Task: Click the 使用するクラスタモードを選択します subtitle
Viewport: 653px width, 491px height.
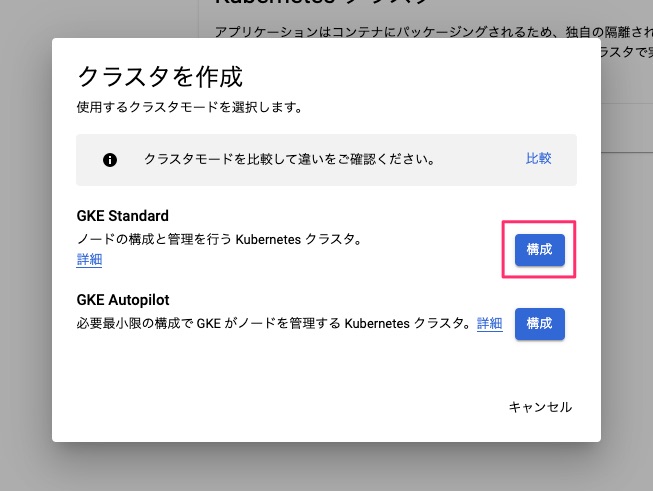Action: tap(189, 107)
